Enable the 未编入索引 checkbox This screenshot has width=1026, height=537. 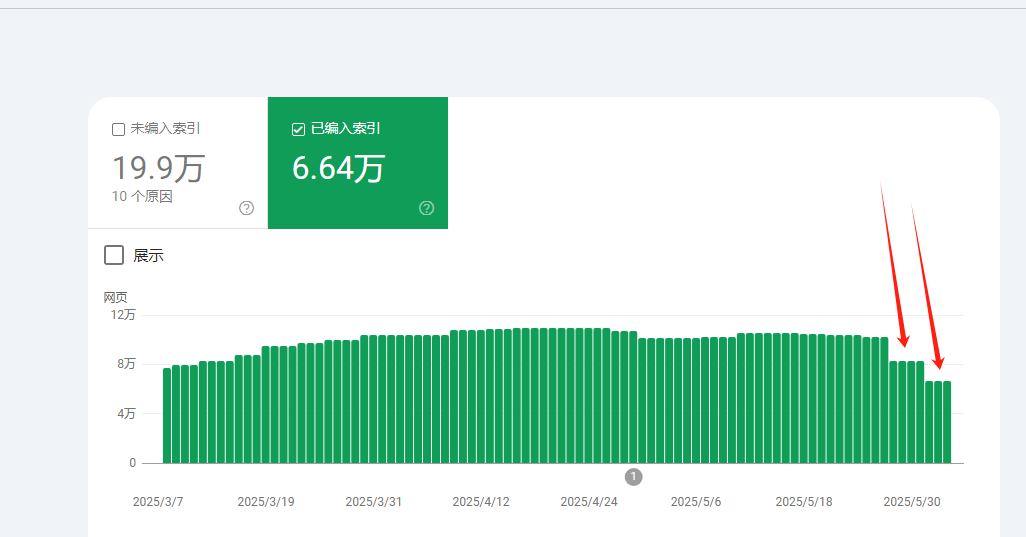point(118,130)
